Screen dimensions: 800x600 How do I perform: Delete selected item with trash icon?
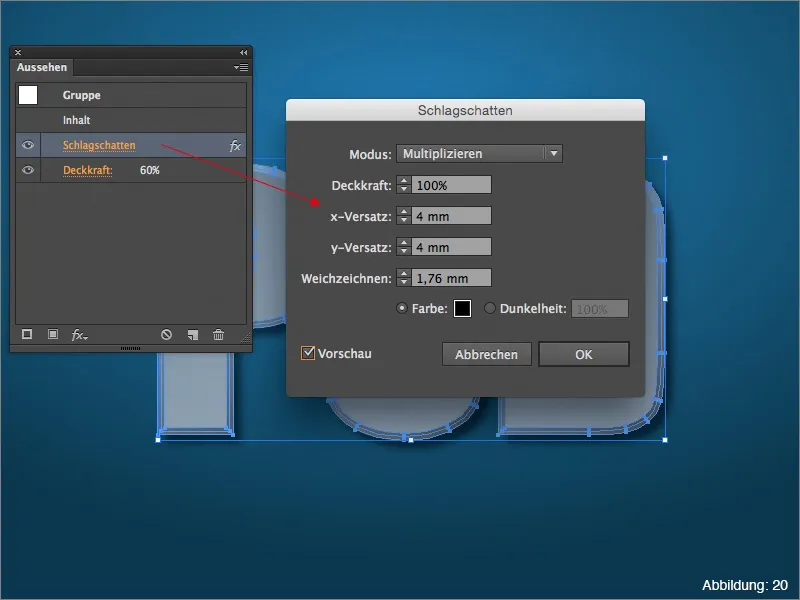pyautogui.click(x=218, y=335)
